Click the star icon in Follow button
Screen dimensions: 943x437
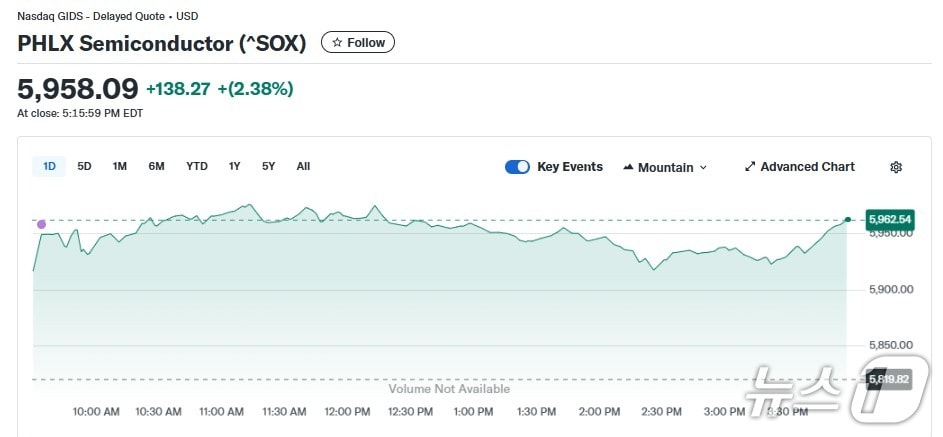pyautogui.click(x=337, y=43)
